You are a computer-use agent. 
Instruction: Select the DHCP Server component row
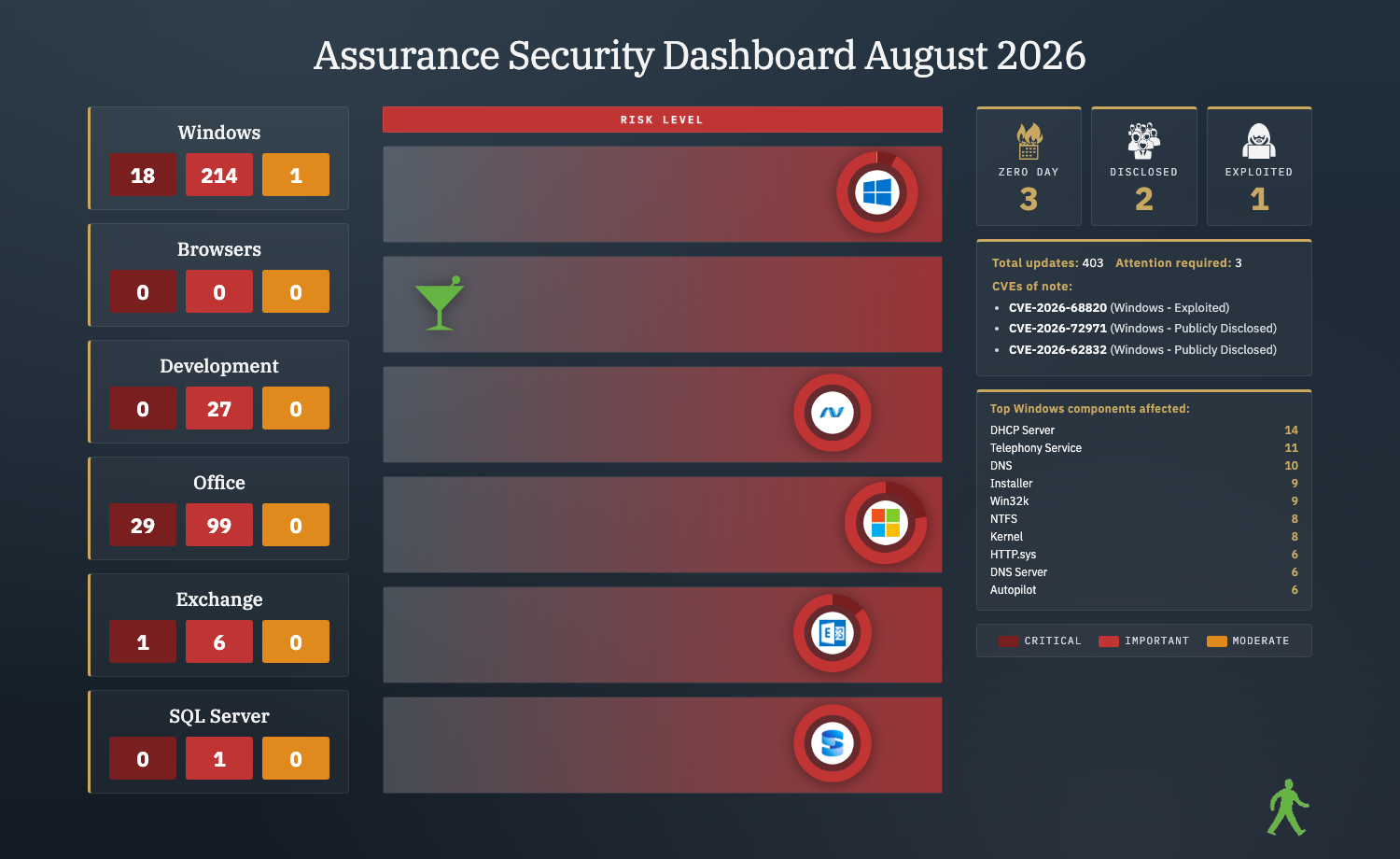[1144, 430]
